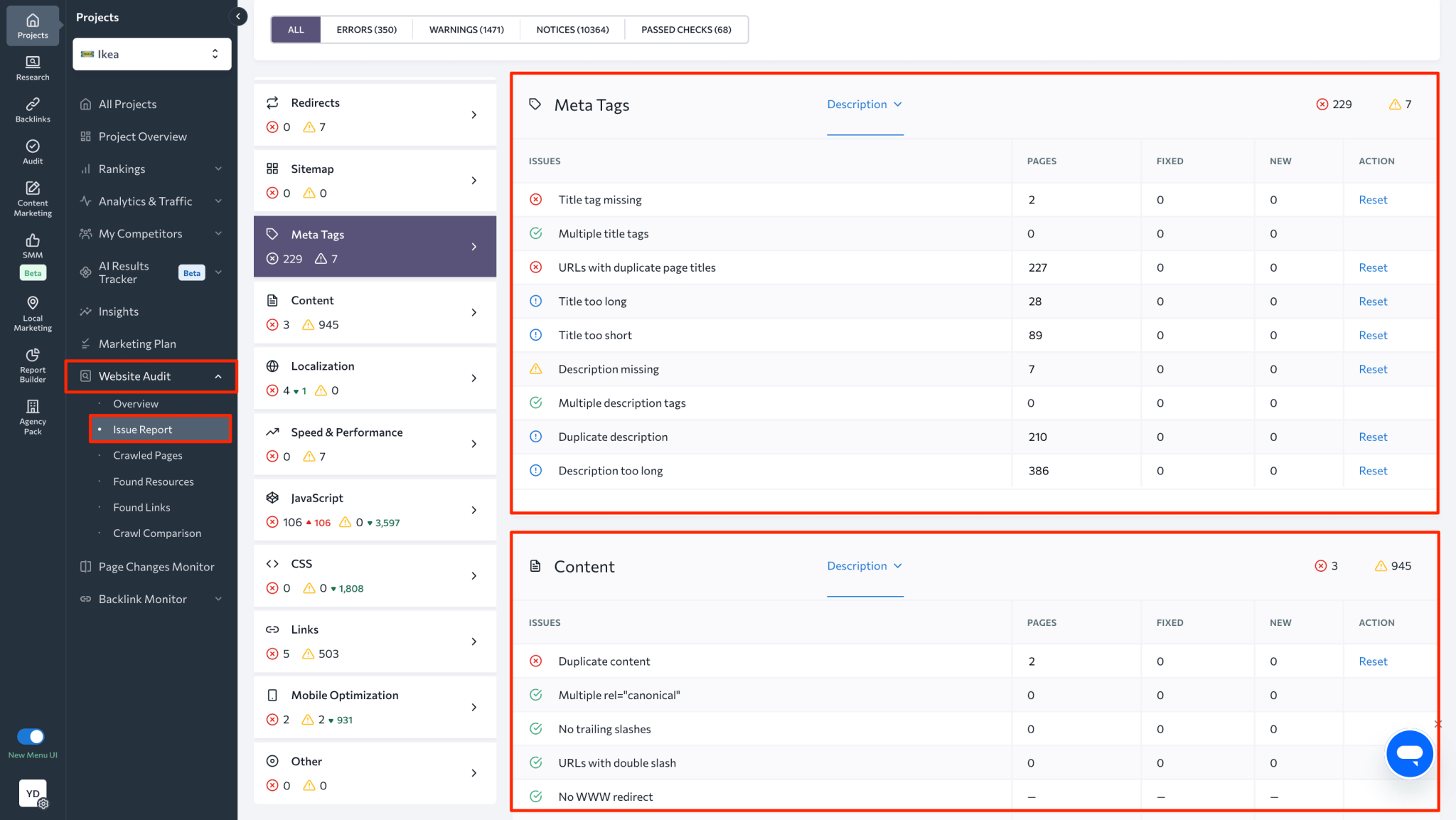Select the Audit icon in sidebar

click(32, 151)
